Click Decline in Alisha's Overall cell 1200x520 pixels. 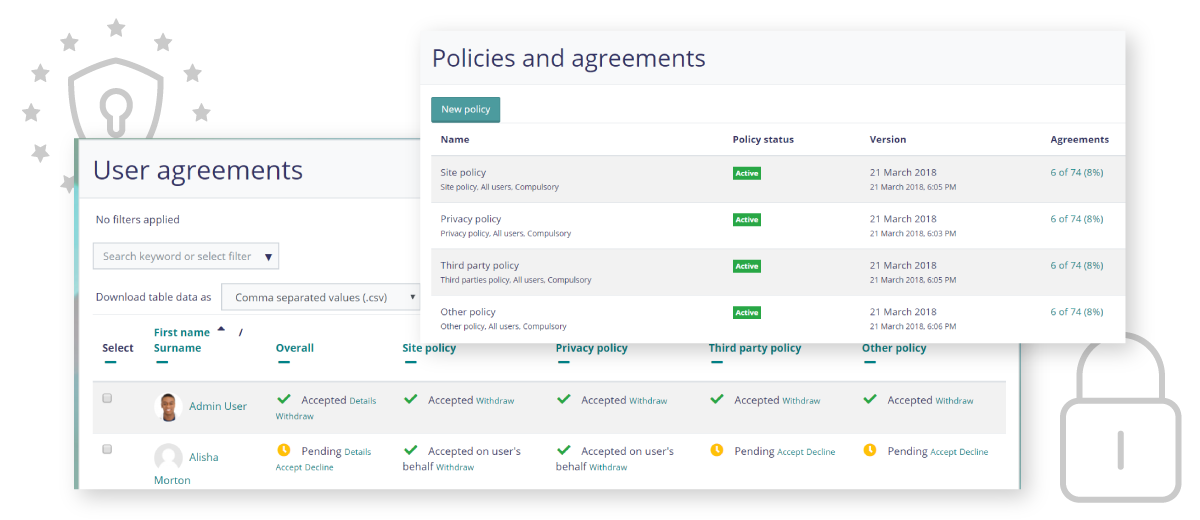pyautogui.click(x=319, y=467)
